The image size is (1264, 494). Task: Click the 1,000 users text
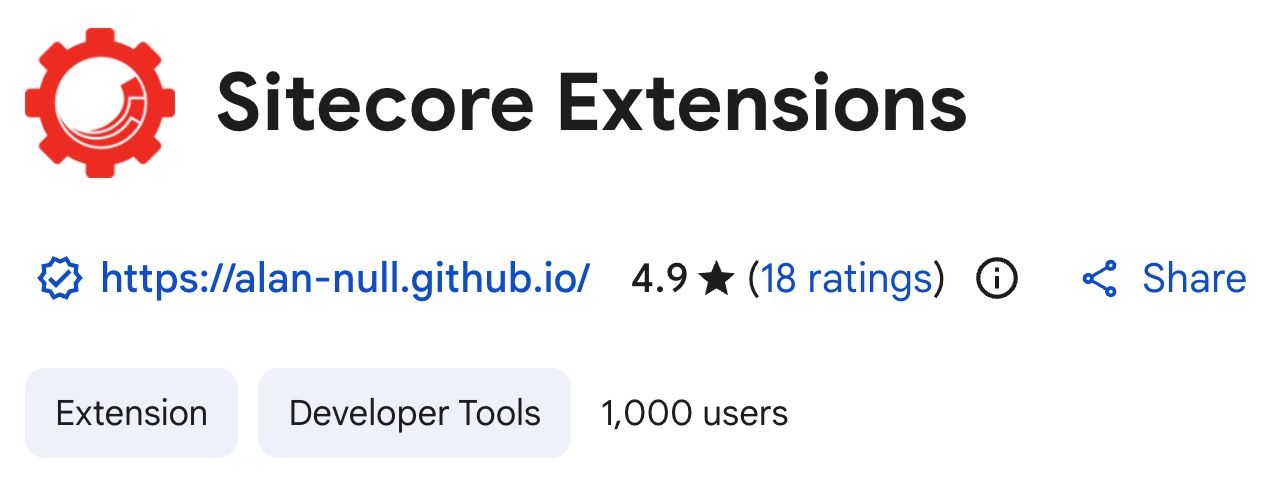click(694, 413)
